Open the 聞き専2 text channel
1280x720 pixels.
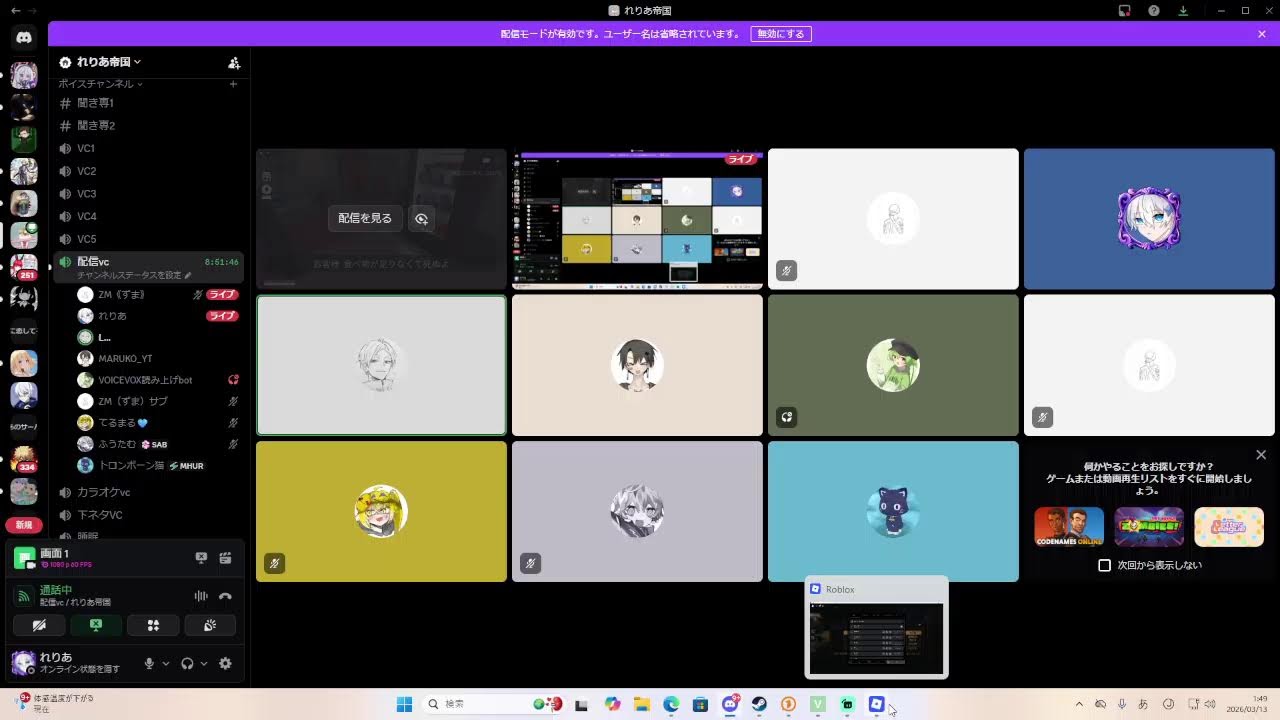148,126
